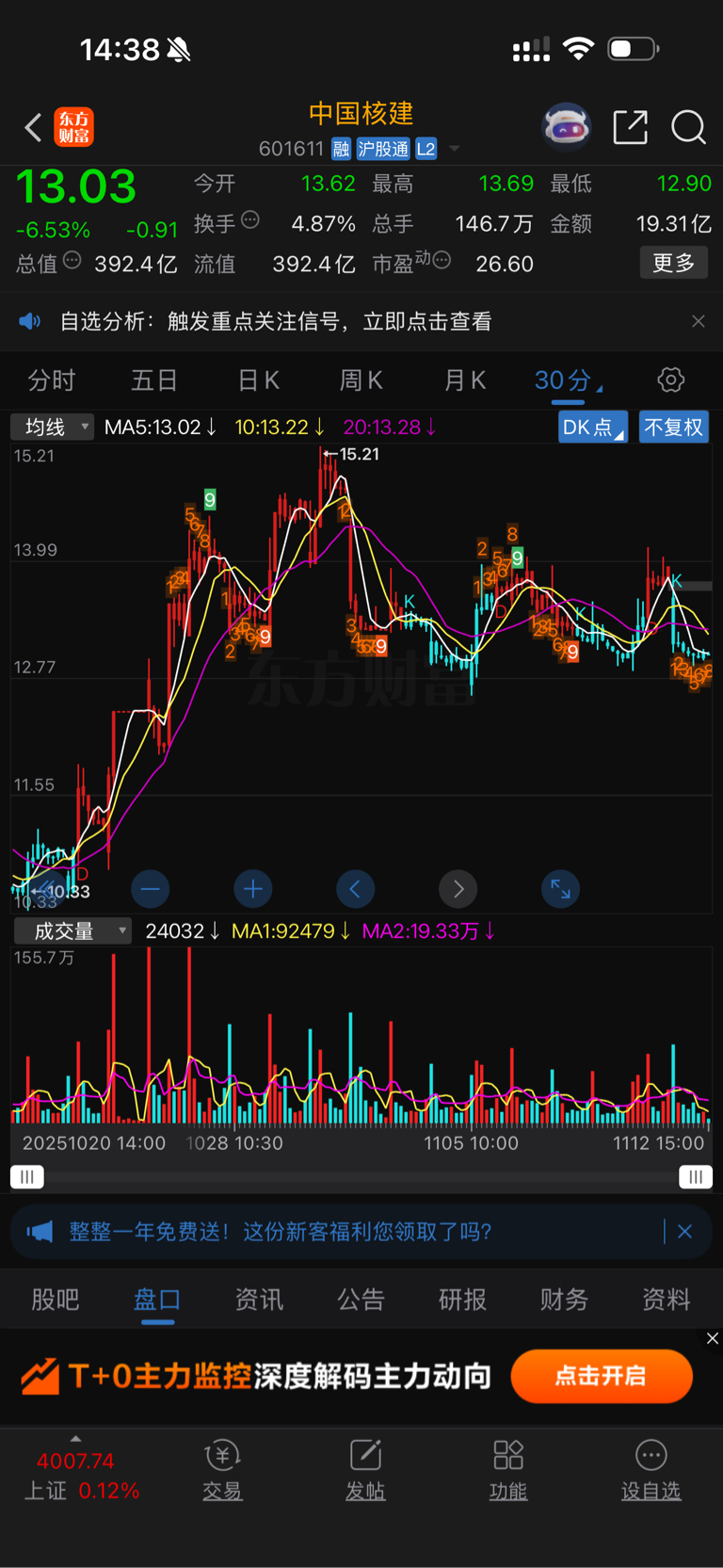723x1568 pixels.
Task: Switch to 月K chart tab
Action: pos(464,380)
